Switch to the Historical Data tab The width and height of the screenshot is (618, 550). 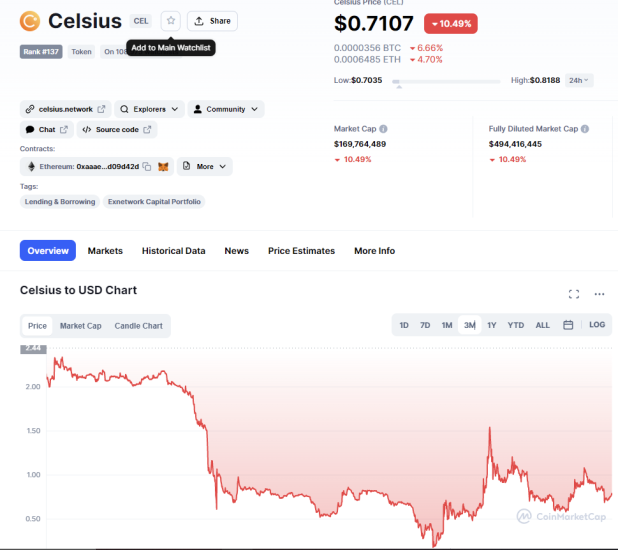[173, 251]
